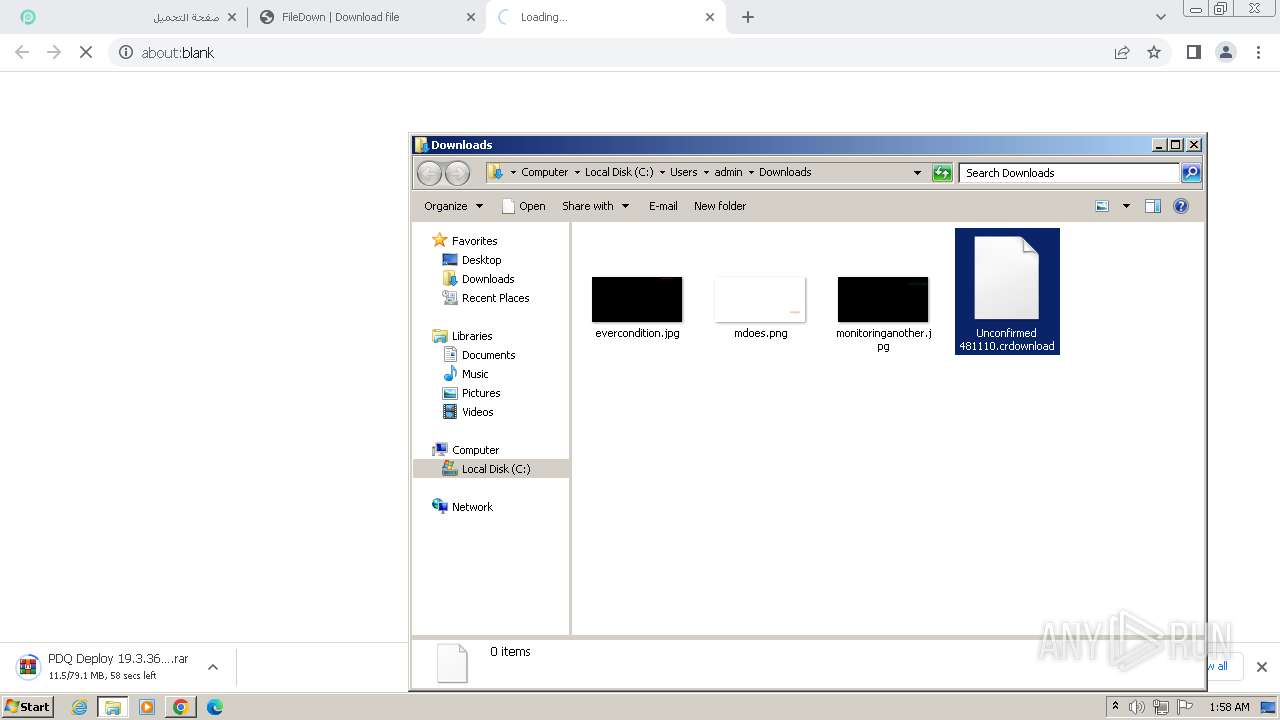Stop loading the current page
The width and height of the screenshot is (1280, 720).
(86, 52)
